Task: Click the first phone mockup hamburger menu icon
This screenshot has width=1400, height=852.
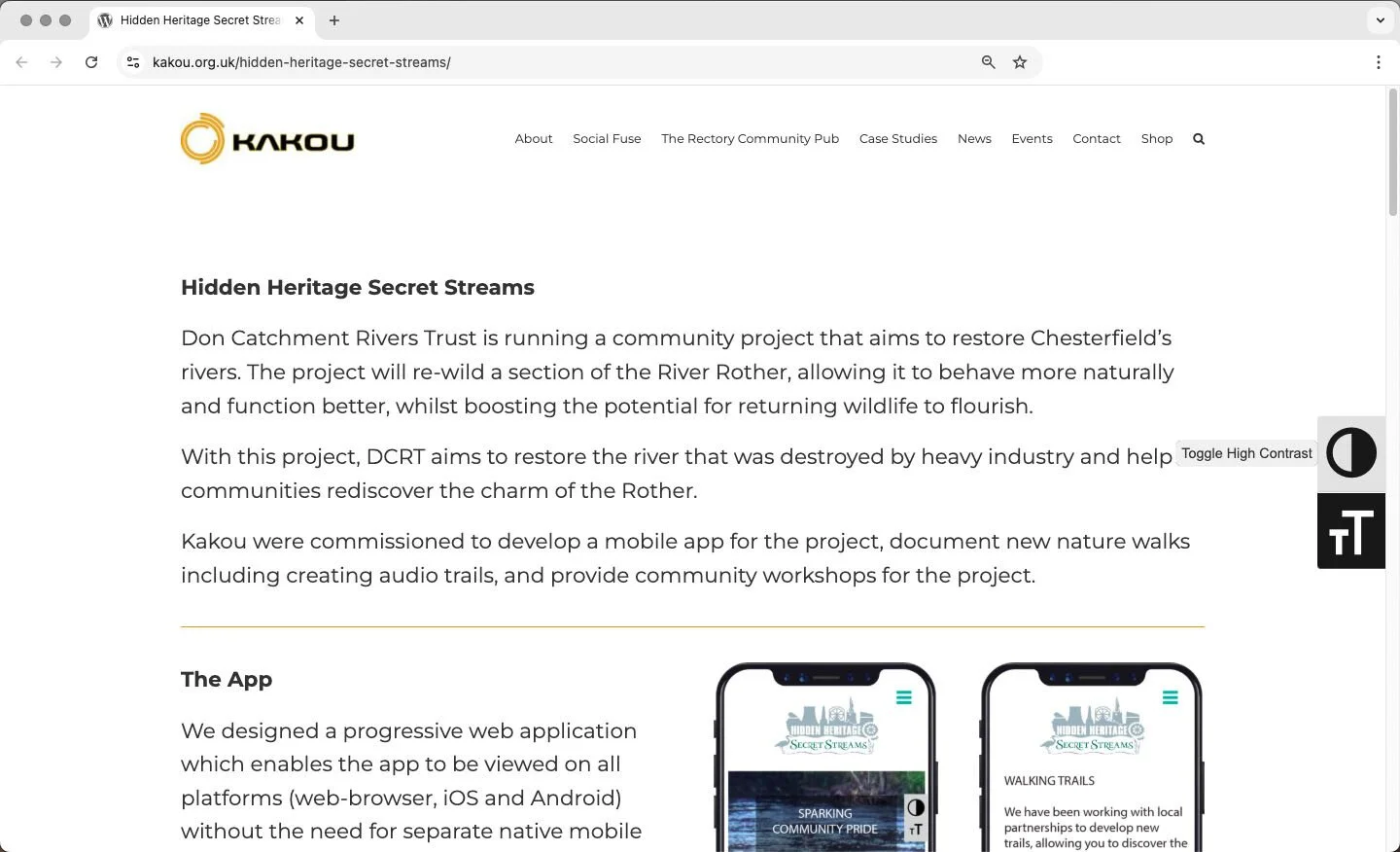Action: pos(904,697)
